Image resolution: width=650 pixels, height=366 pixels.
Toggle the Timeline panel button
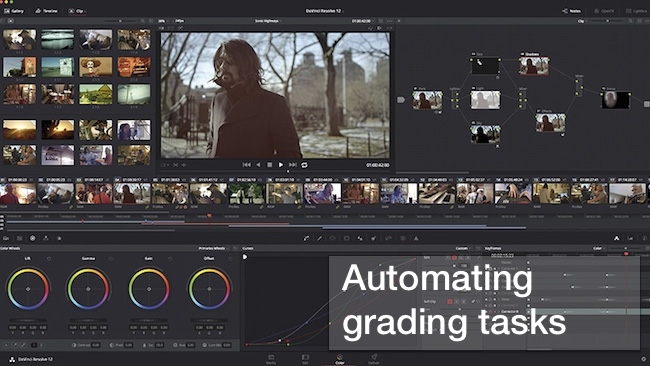[46, 11]
